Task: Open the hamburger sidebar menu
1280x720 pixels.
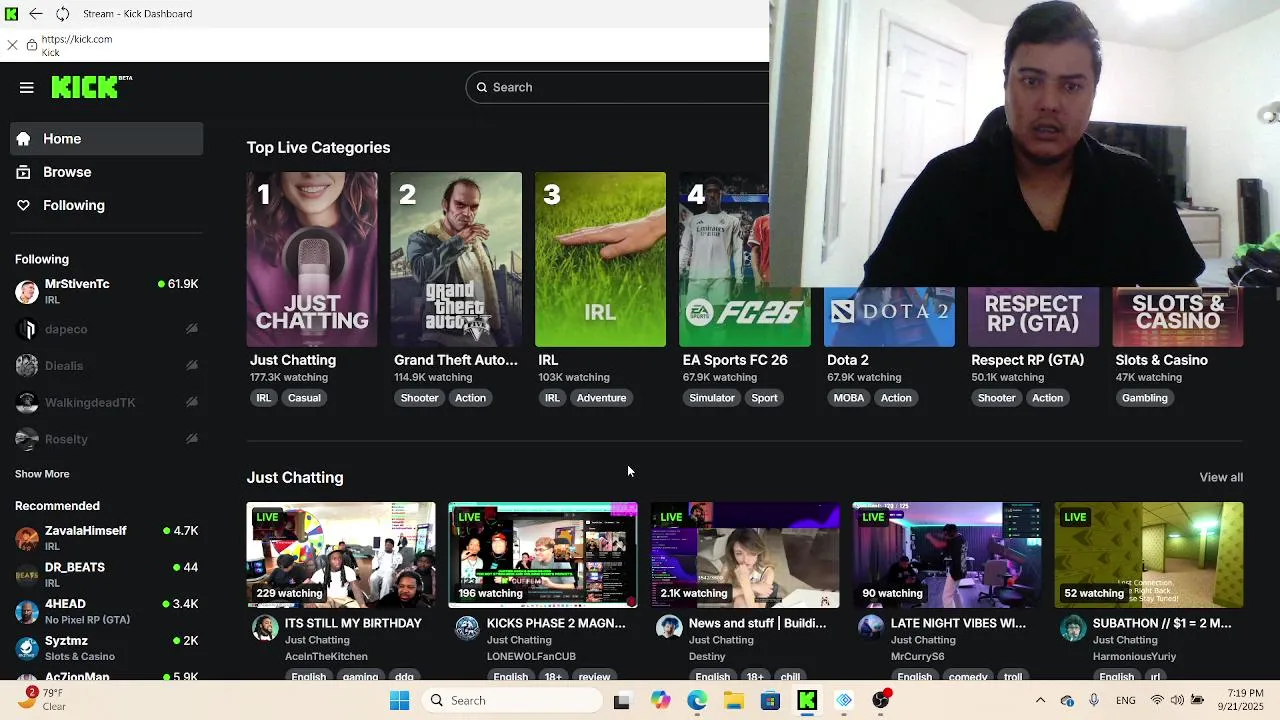Action: pos(27,88)
